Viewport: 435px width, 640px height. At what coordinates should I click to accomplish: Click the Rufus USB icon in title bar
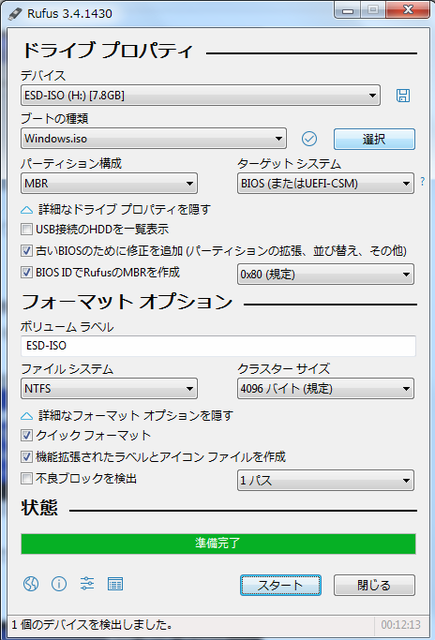click(x=15, y=13)
